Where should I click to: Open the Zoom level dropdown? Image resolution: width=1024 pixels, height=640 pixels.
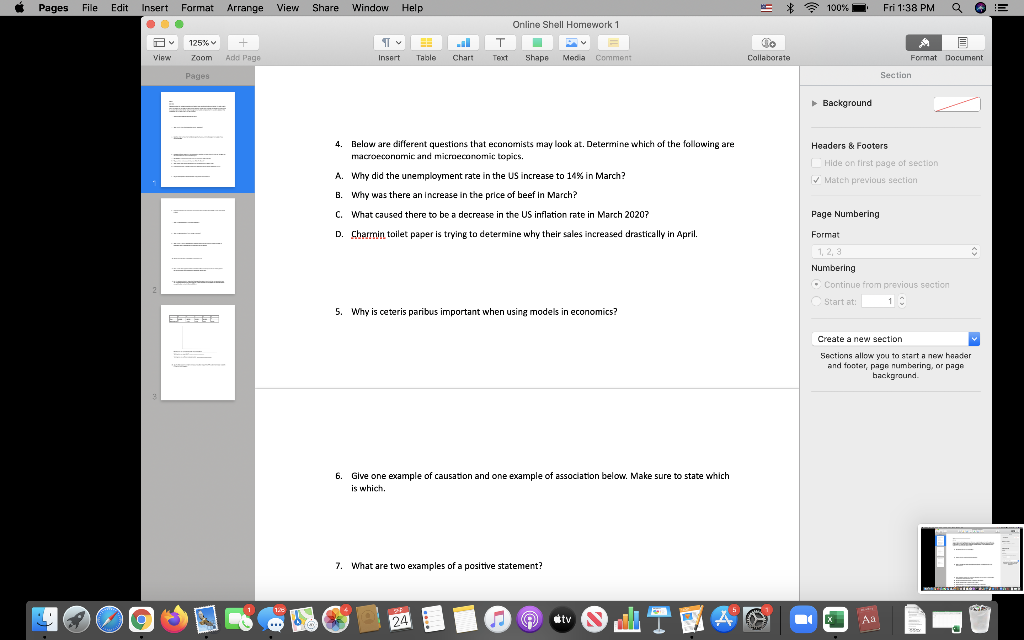(200, 42)
